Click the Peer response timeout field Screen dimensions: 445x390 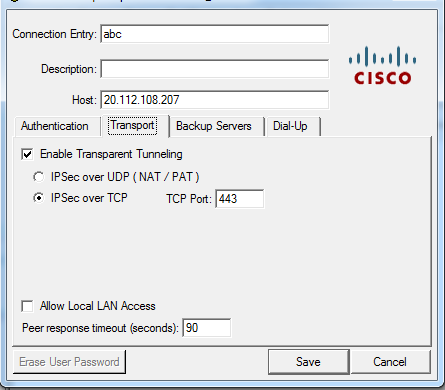207,328
